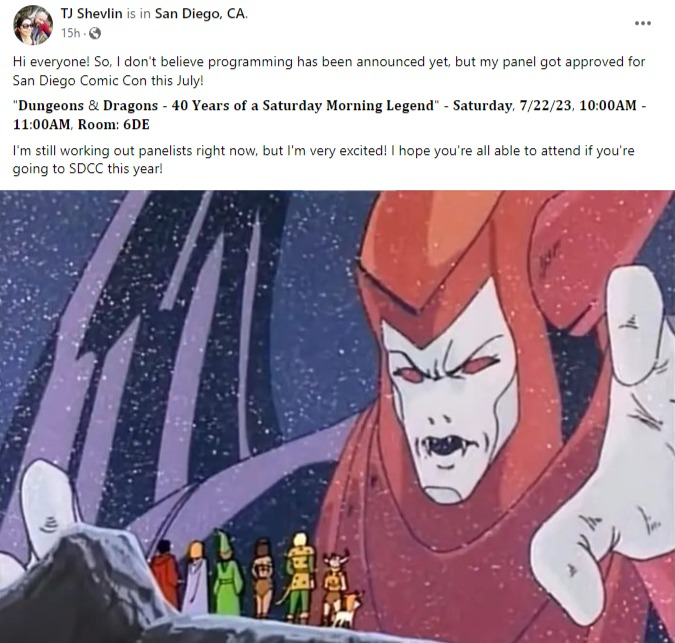Open the attached cartoon image

pos(338,417)
